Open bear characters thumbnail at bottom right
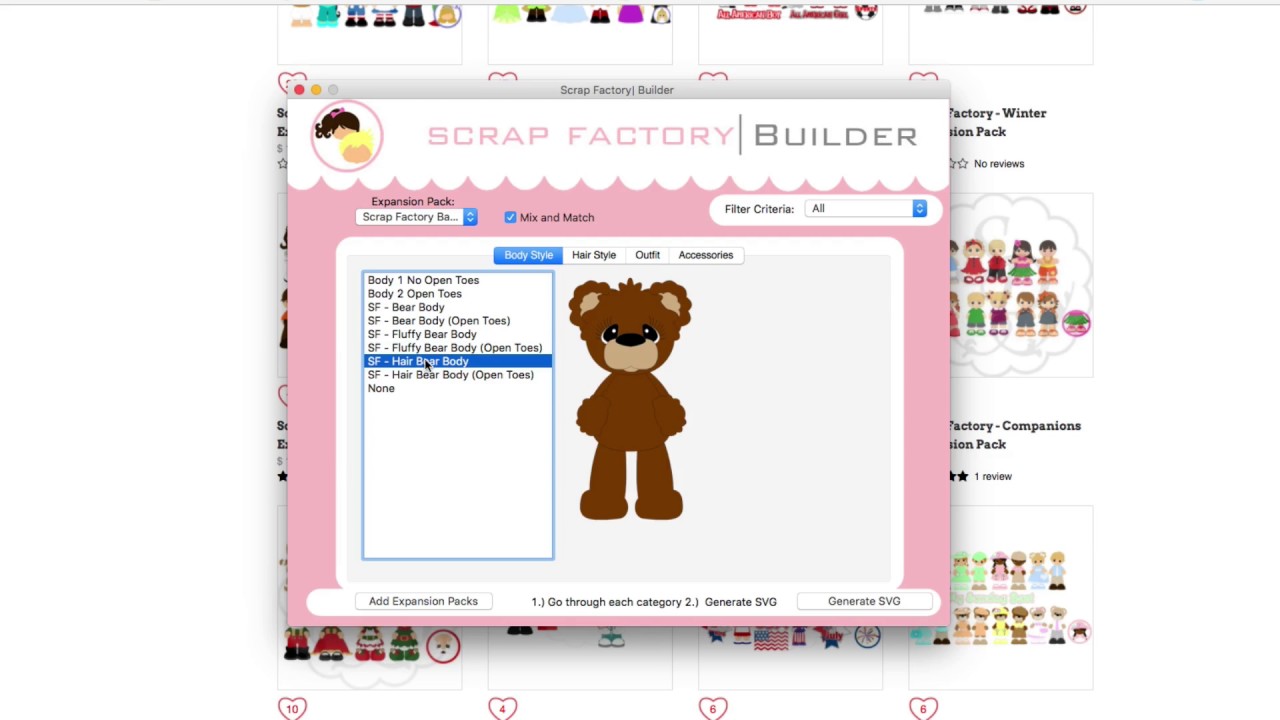Viewport: 1280px width, 720px height. [x=1020, y=597]
